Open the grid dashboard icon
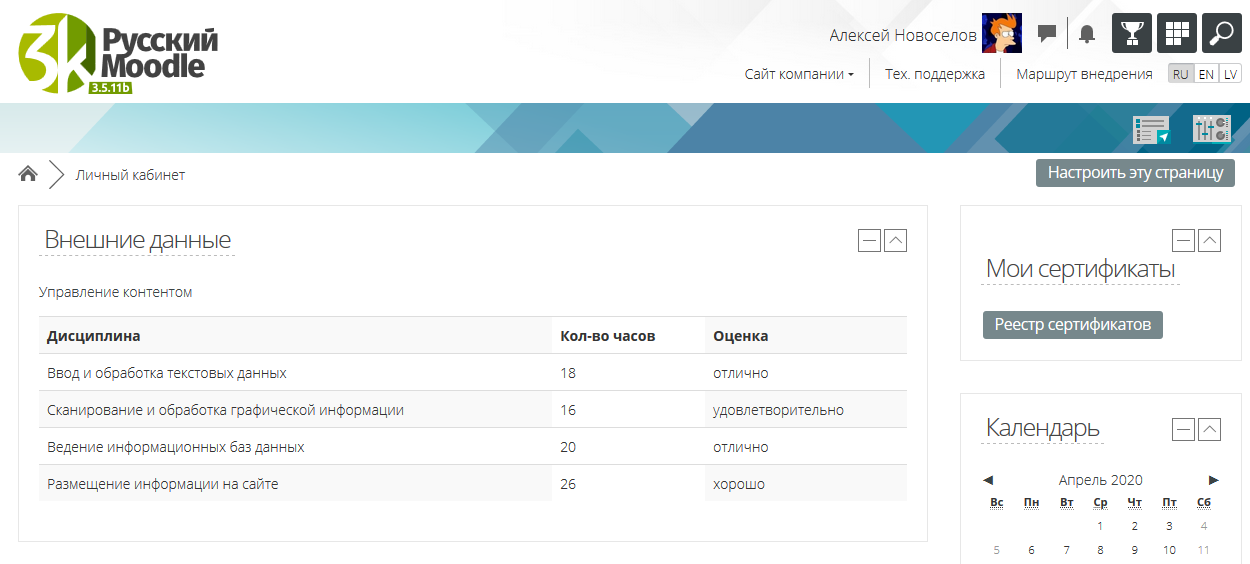 [1177, 33]
